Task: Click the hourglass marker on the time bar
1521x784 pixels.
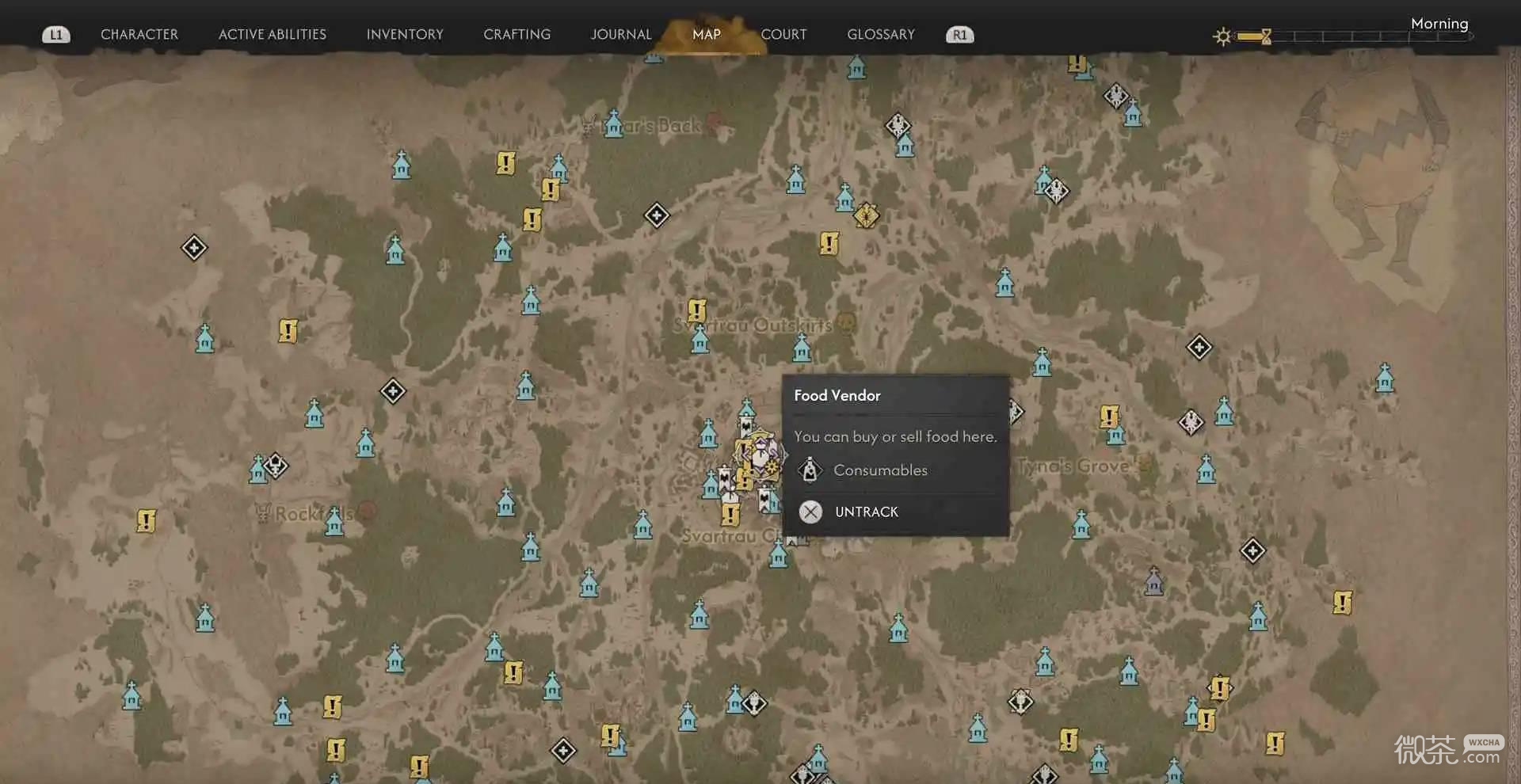Action: pyautogui.click(x=1266, y=36)
